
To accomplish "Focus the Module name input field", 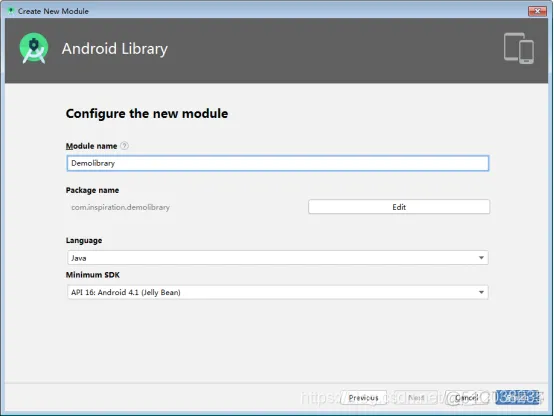I will coord(278,163).
